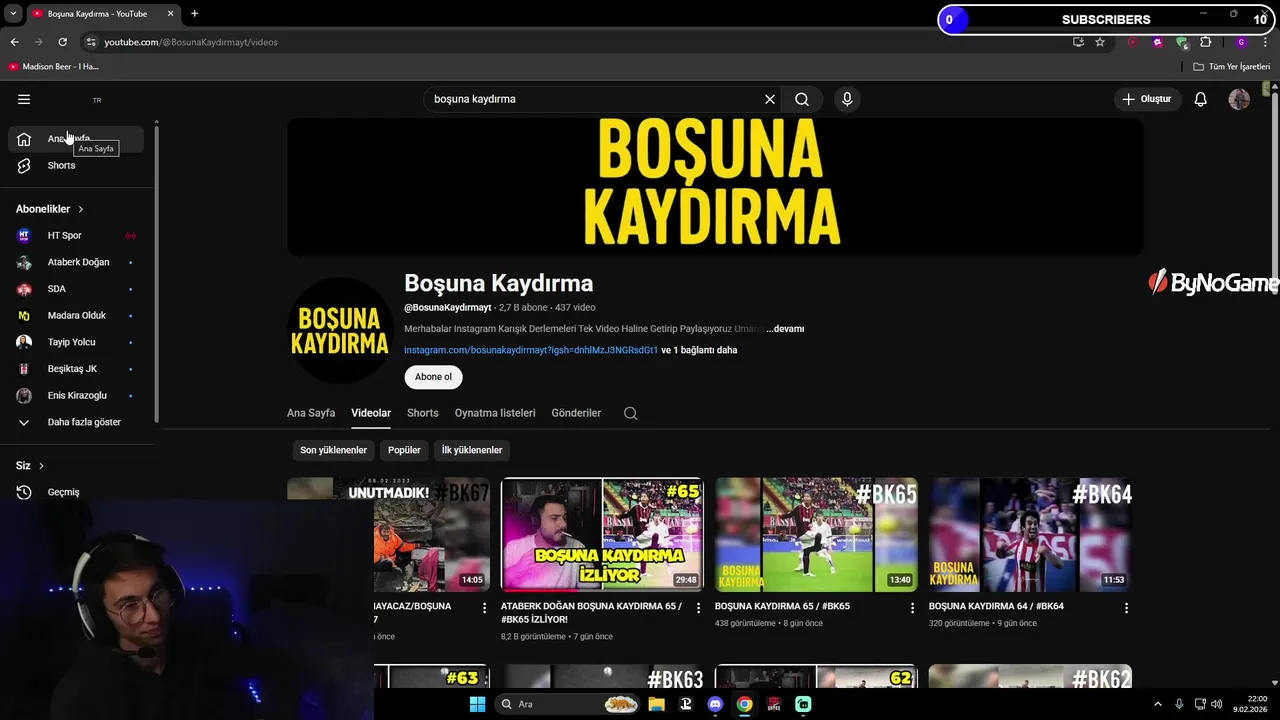
Task: Click the channel profile picture
Action: tap(339, 331)
